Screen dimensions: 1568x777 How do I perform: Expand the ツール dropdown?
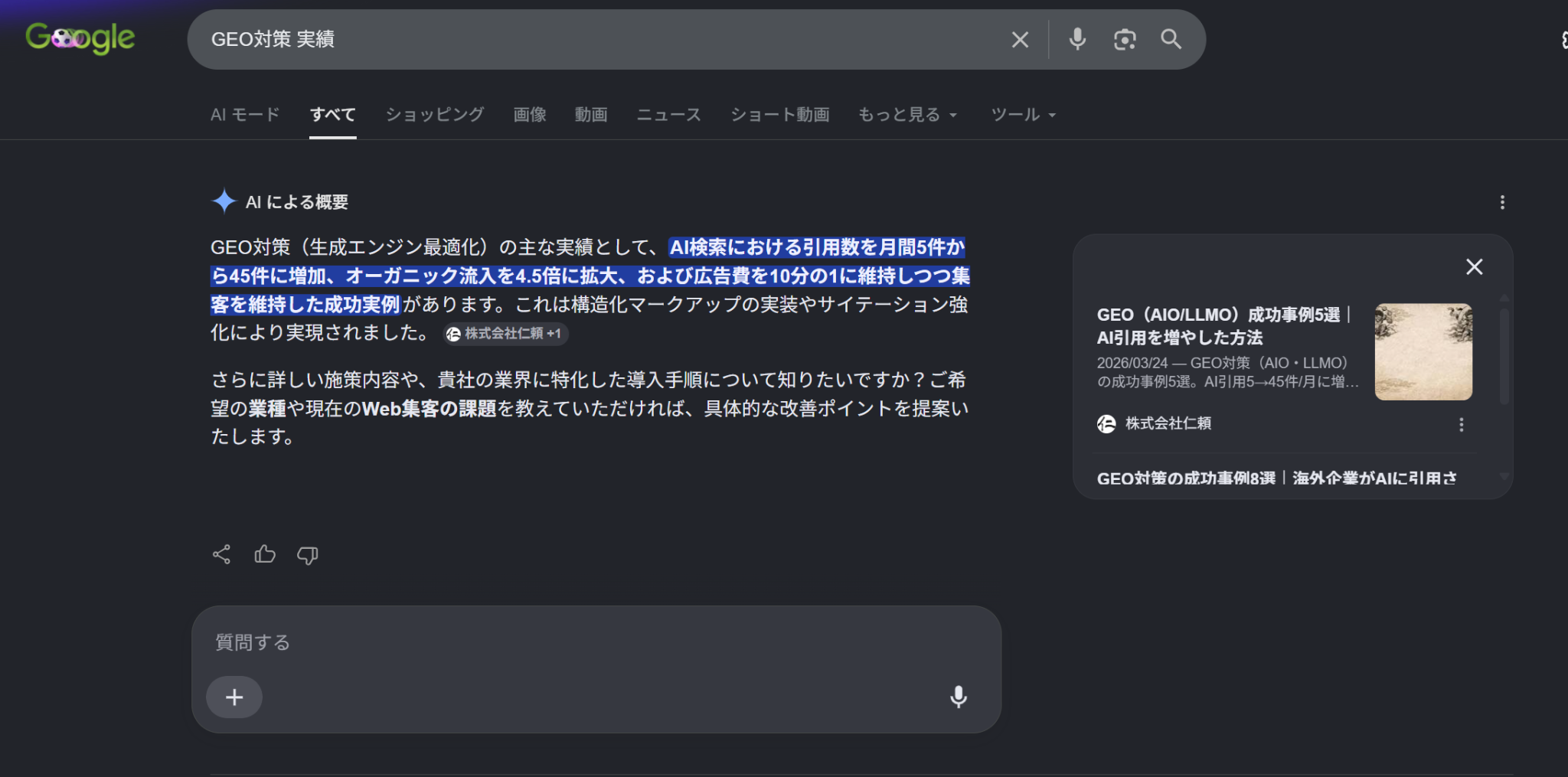click(x=1024, y=115)
